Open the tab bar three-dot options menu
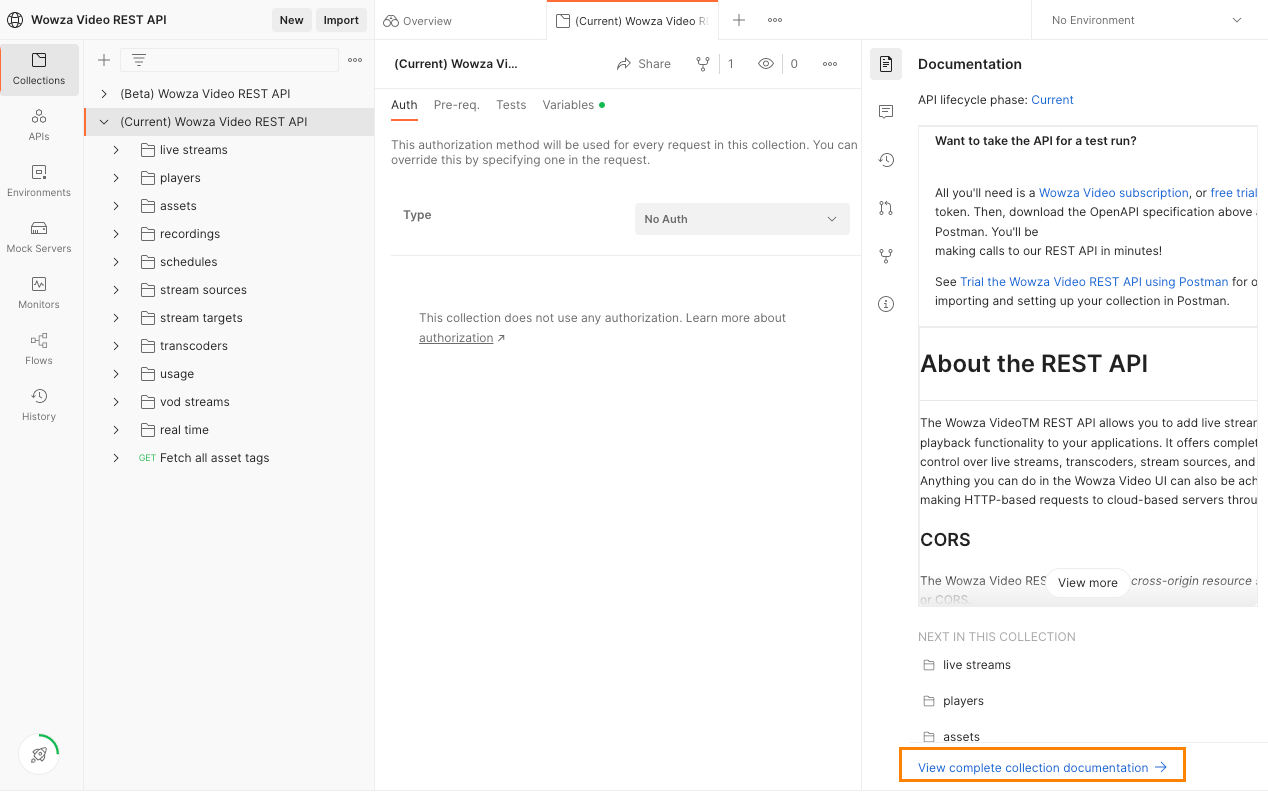 (x=775, y=20)
